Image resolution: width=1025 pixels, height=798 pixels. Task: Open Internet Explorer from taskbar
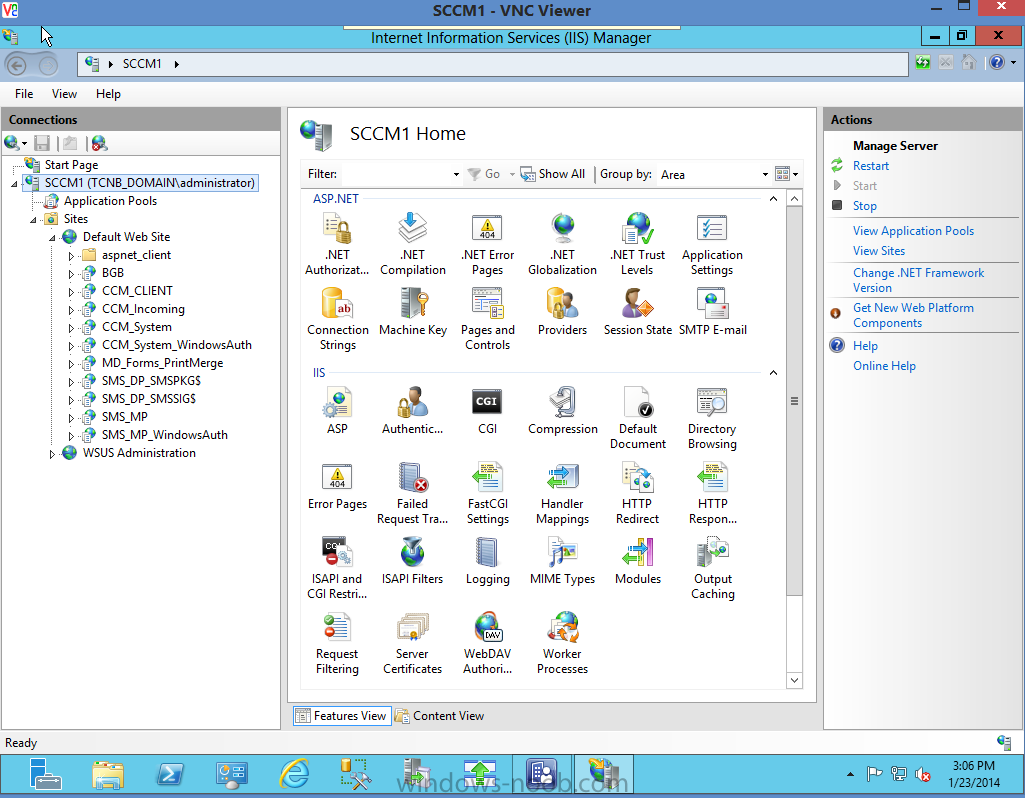(294, 774)
